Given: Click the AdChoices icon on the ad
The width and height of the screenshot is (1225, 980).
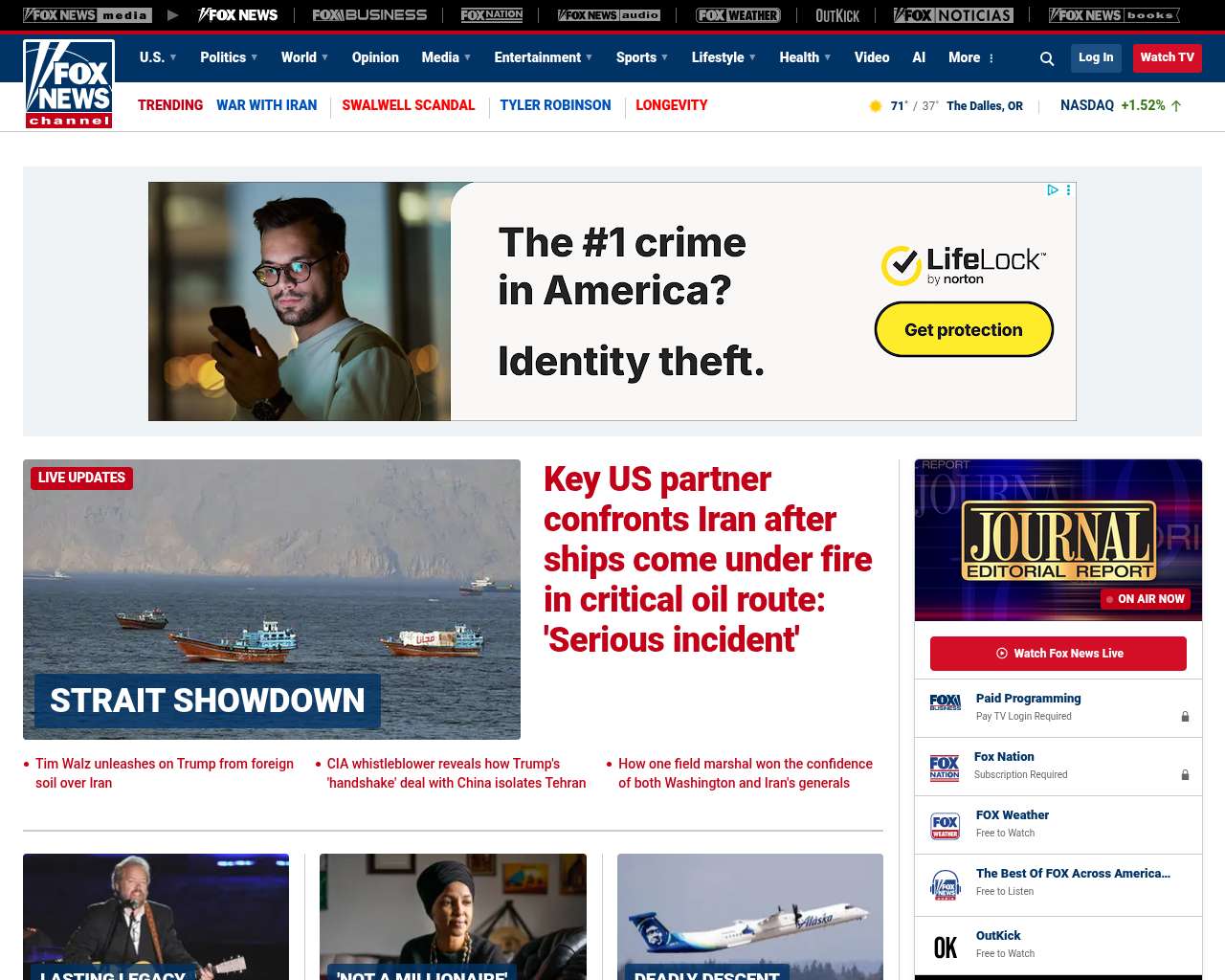Looking at the screenshot, I should [1053, 190].
